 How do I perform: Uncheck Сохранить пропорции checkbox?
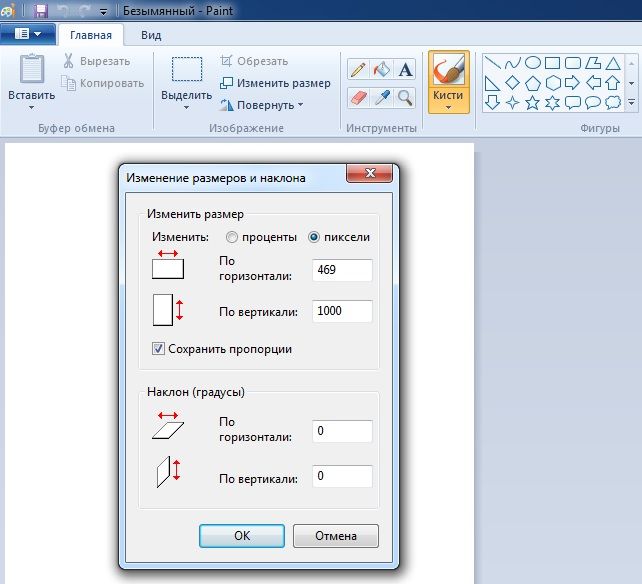click(x=158, y=349)
